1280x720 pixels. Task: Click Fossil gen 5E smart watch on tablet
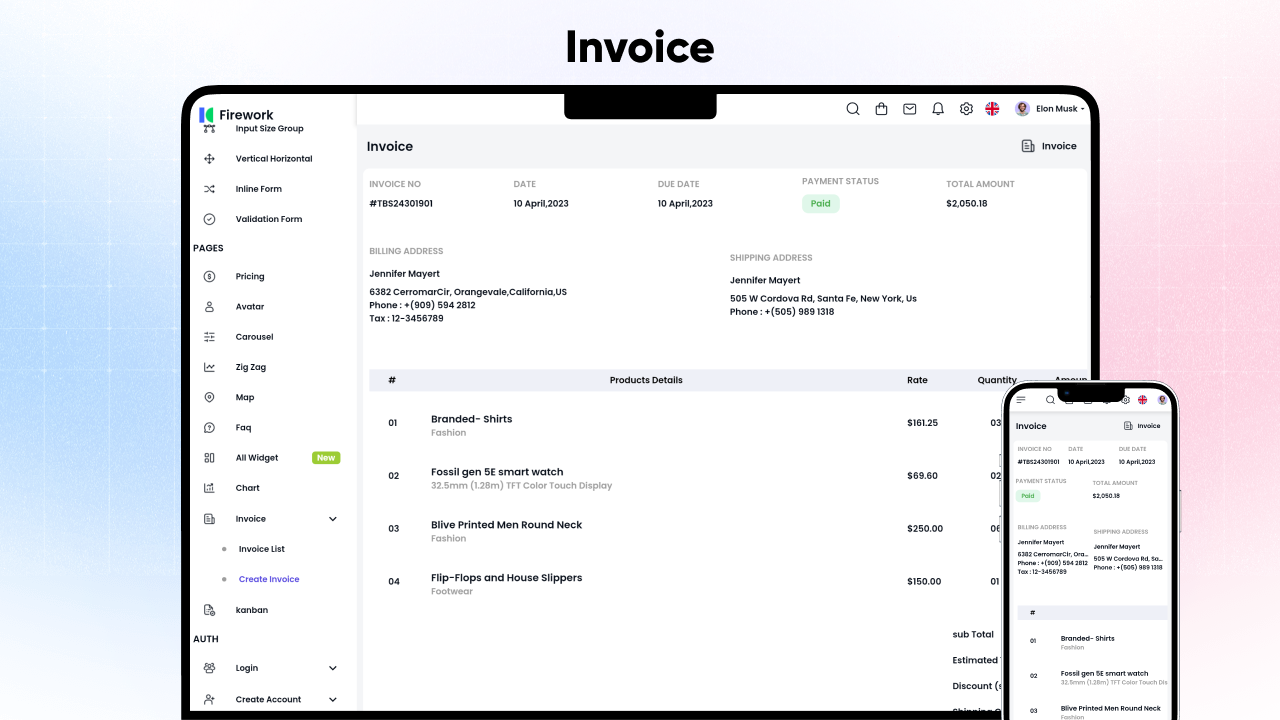[497, 472]
